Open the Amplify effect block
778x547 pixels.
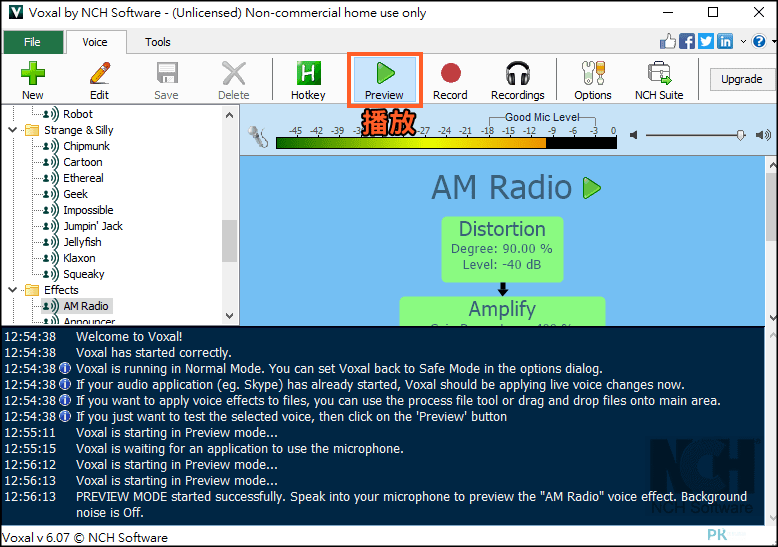tap(502, 311)
